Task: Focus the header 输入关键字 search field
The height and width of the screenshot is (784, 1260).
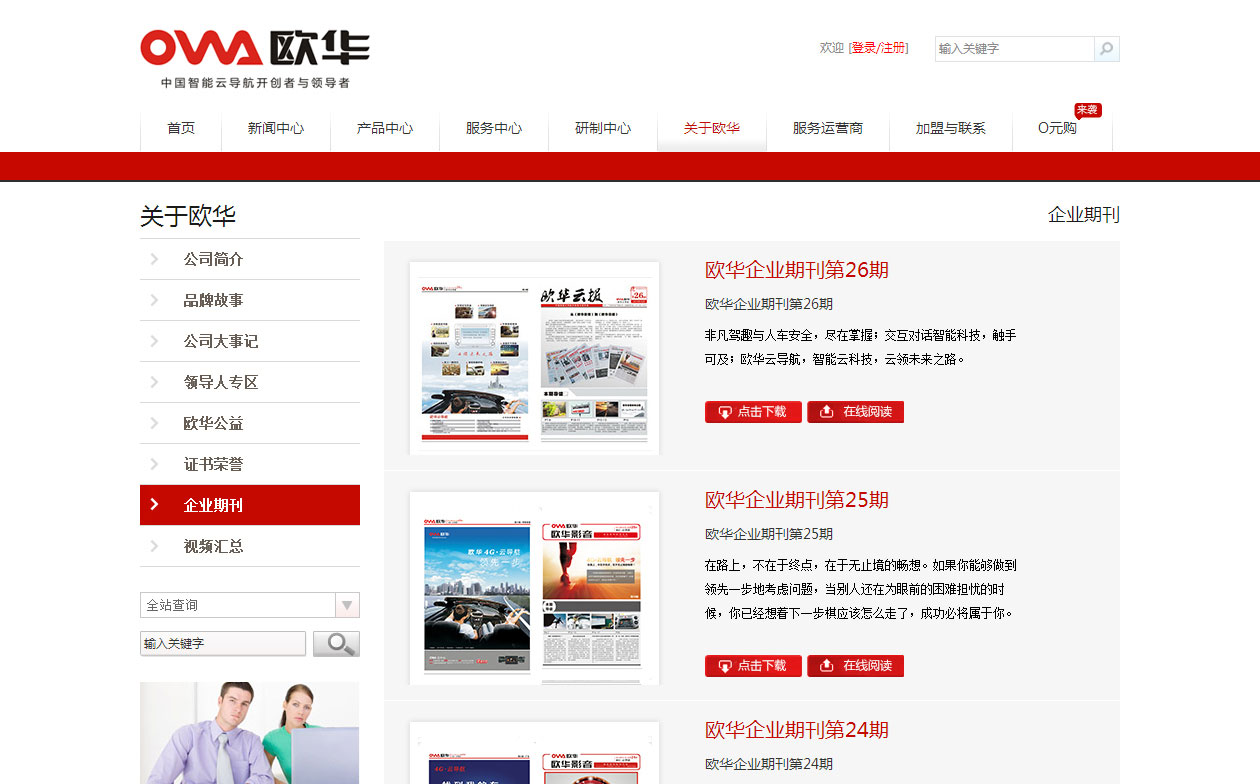Action: 1015,48
